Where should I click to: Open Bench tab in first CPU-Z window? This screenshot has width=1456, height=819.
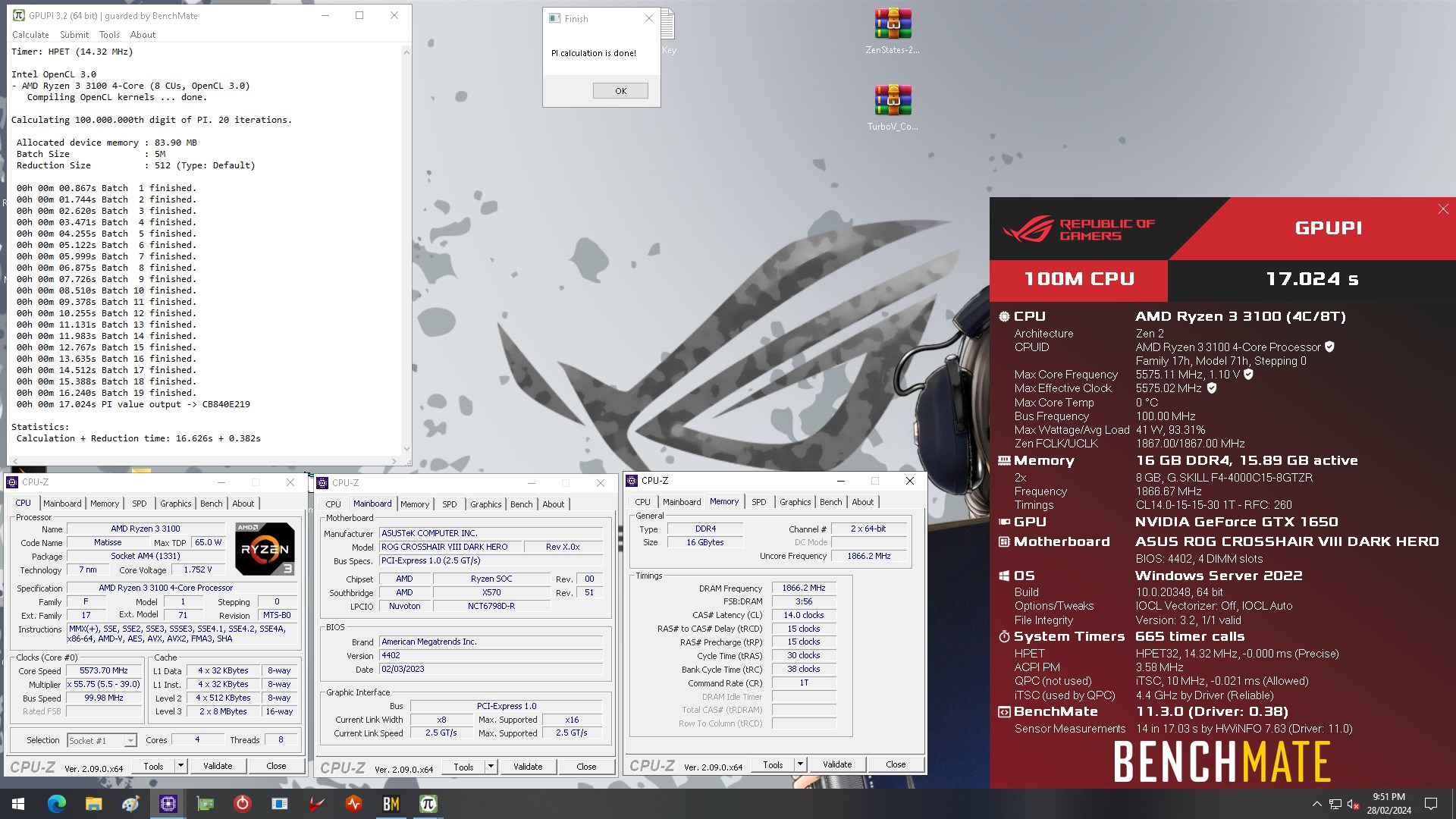click(x=212, y=504)
